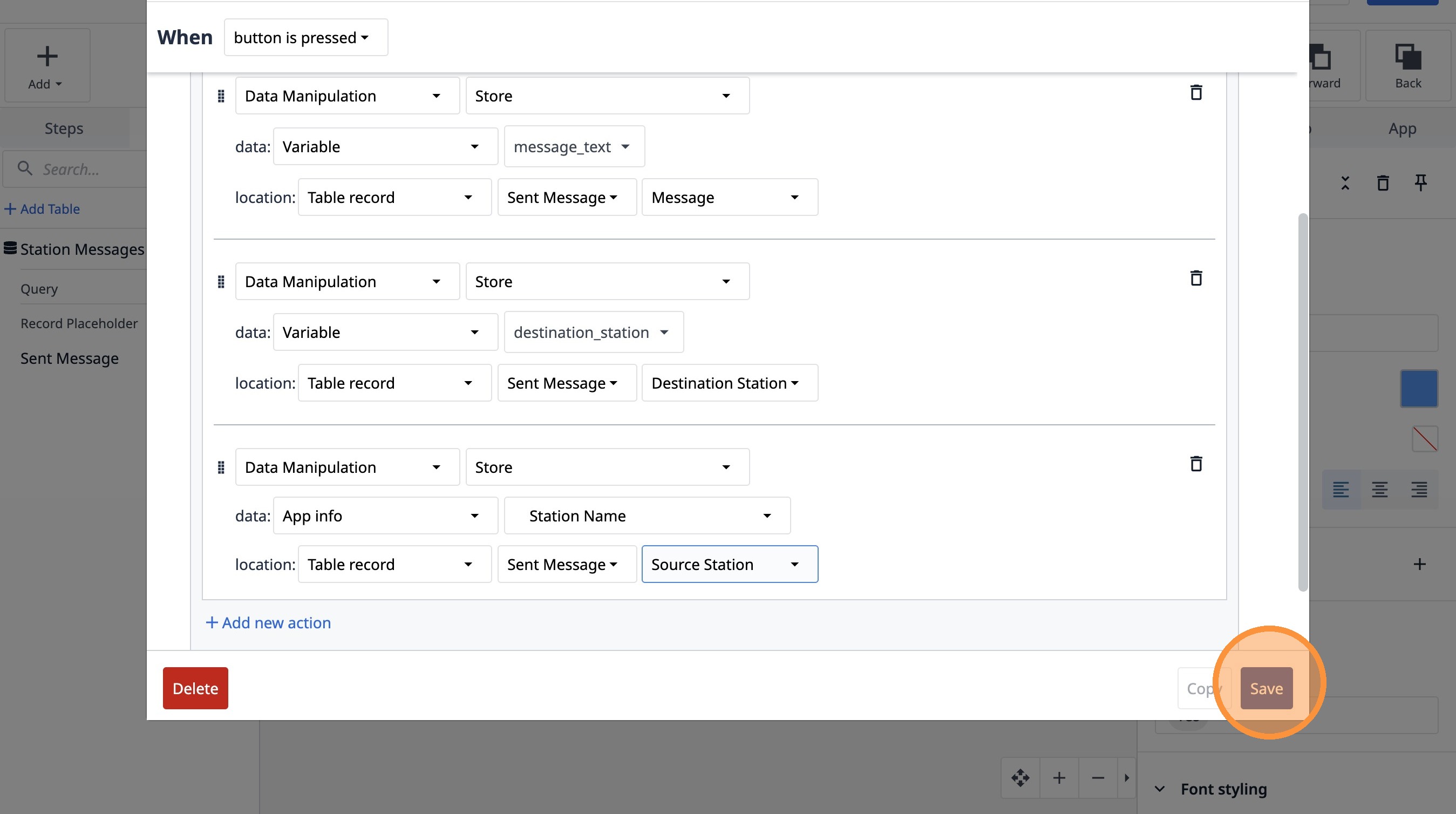Select center text alignment

[1380, 490]
